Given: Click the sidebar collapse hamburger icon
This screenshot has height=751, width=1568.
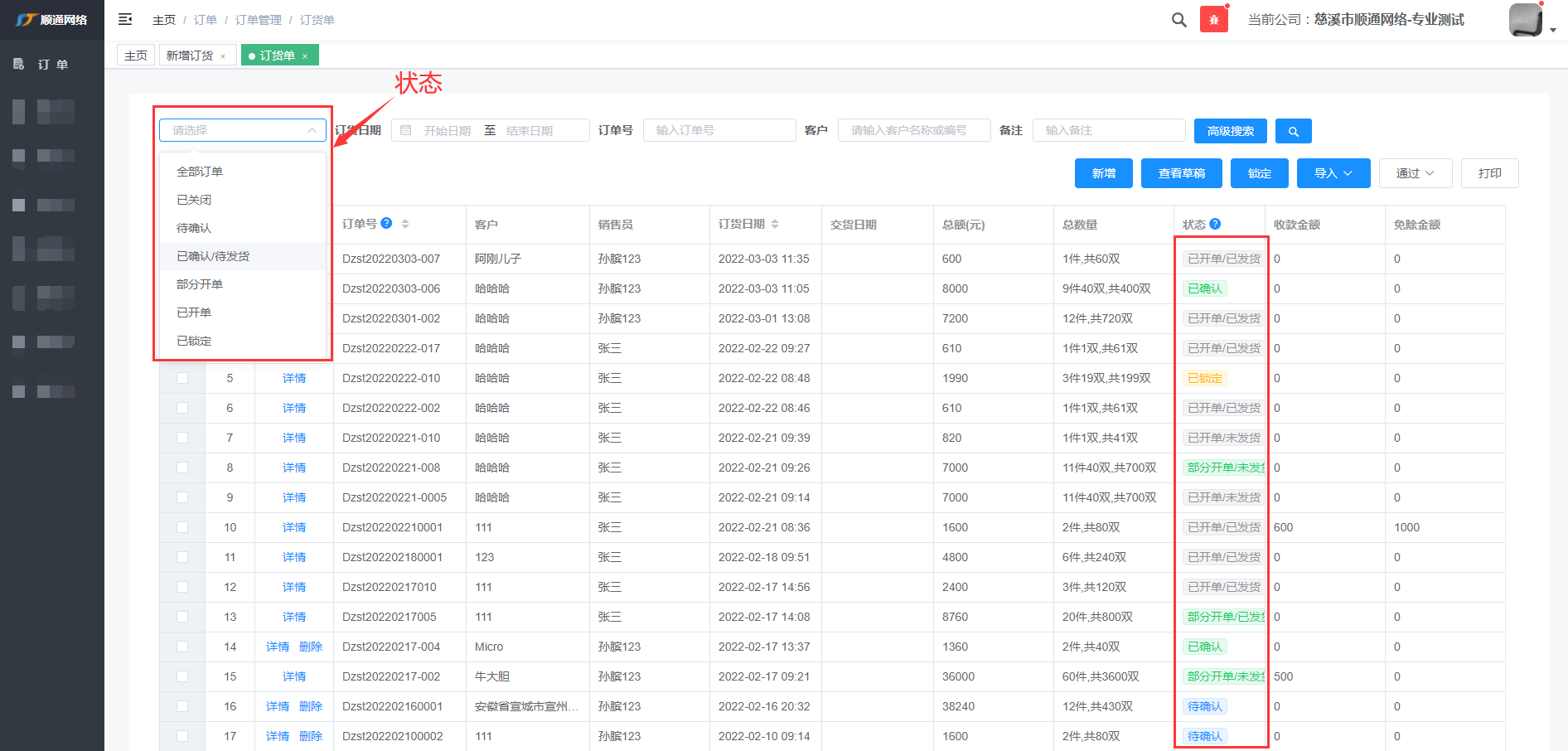Looking at the screenshot, I should (x=125, y=19).
